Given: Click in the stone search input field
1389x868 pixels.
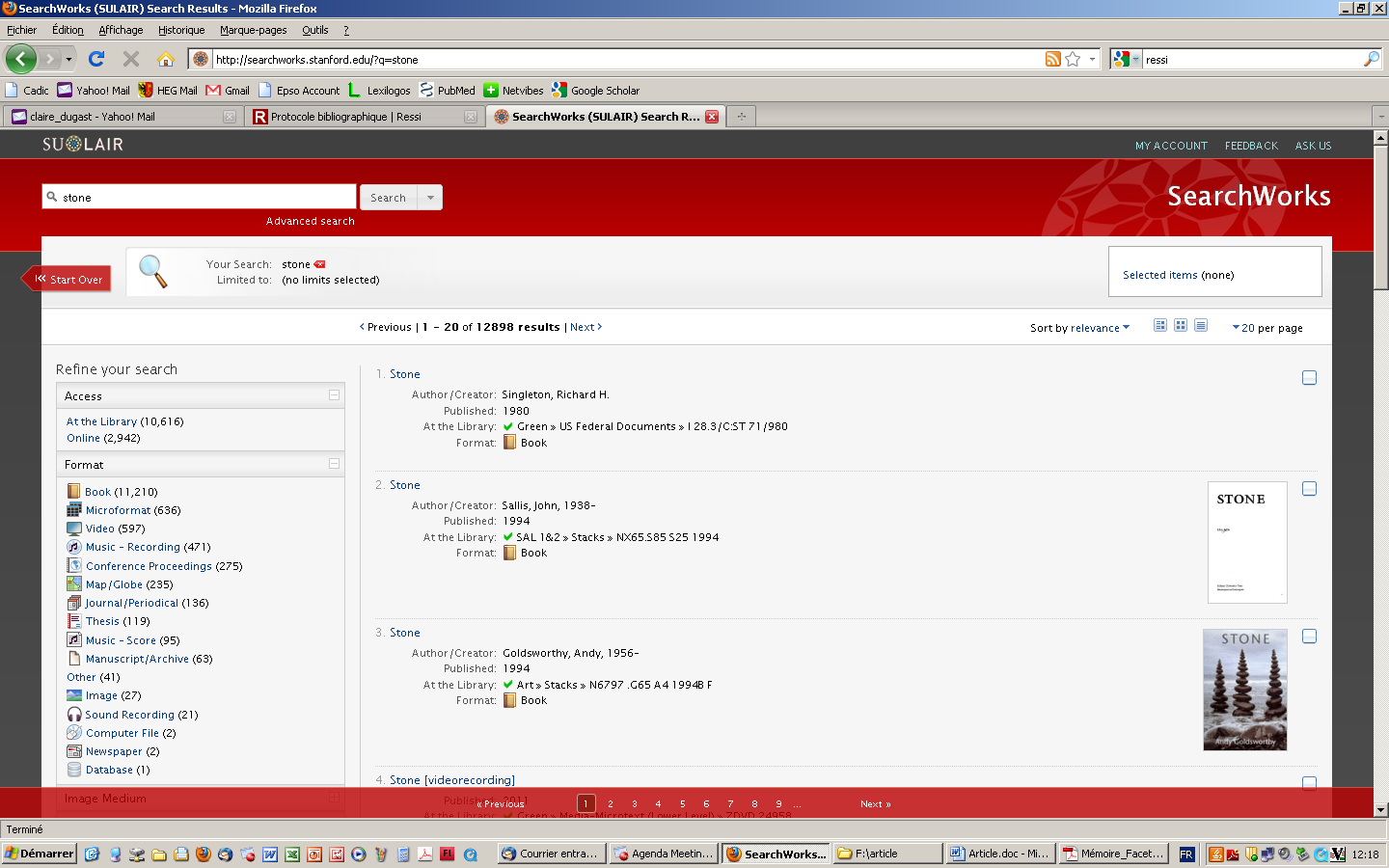Looking at the screenshot, I should tap(199, 197).
